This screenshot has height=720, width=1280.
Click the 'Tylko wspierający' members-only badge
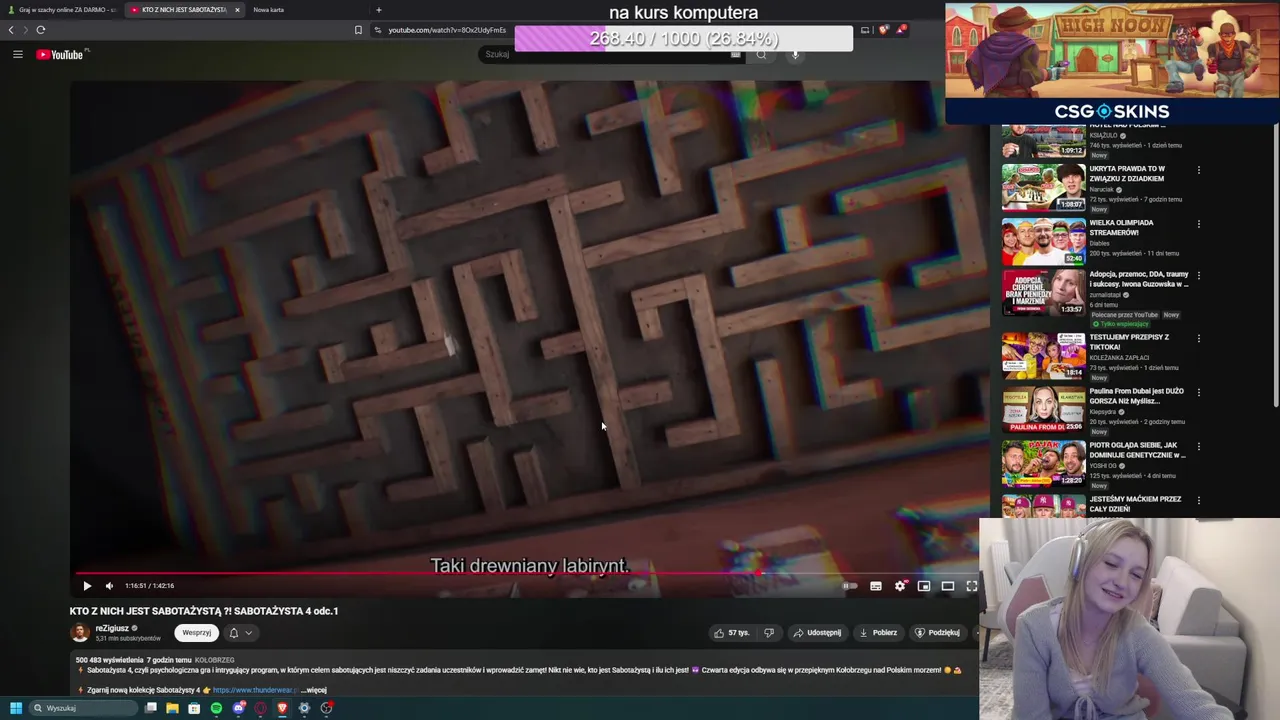(x=1120, y=324)
